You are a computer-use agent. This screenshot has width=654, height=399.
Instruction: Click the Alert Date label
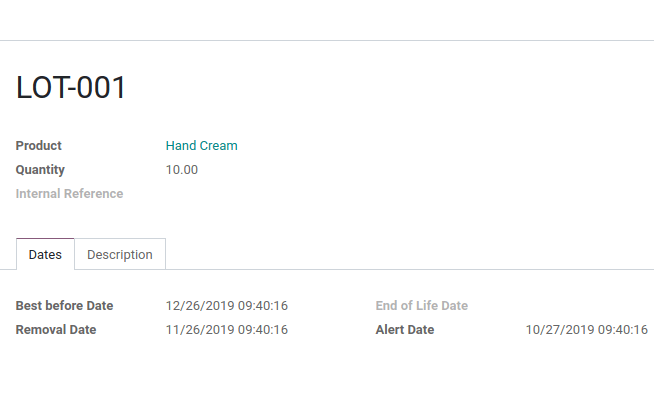[x=405, y=330]
